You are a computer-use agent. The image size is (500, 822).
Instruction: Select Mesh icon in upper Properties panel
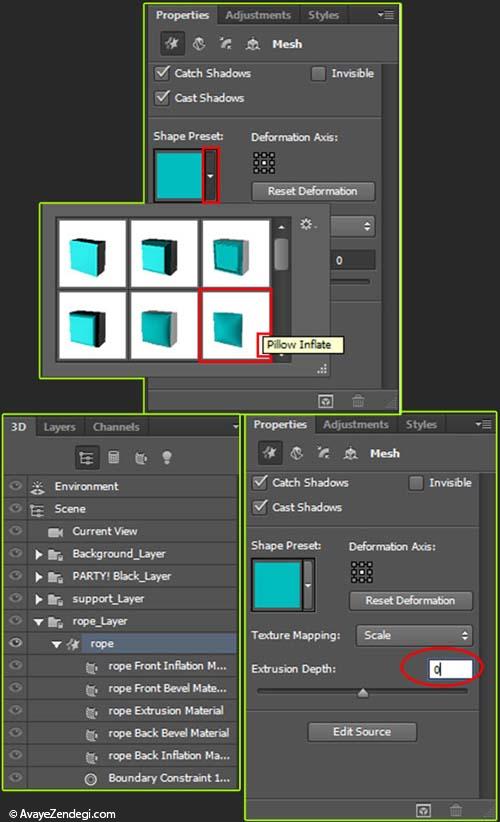point(172,44)
